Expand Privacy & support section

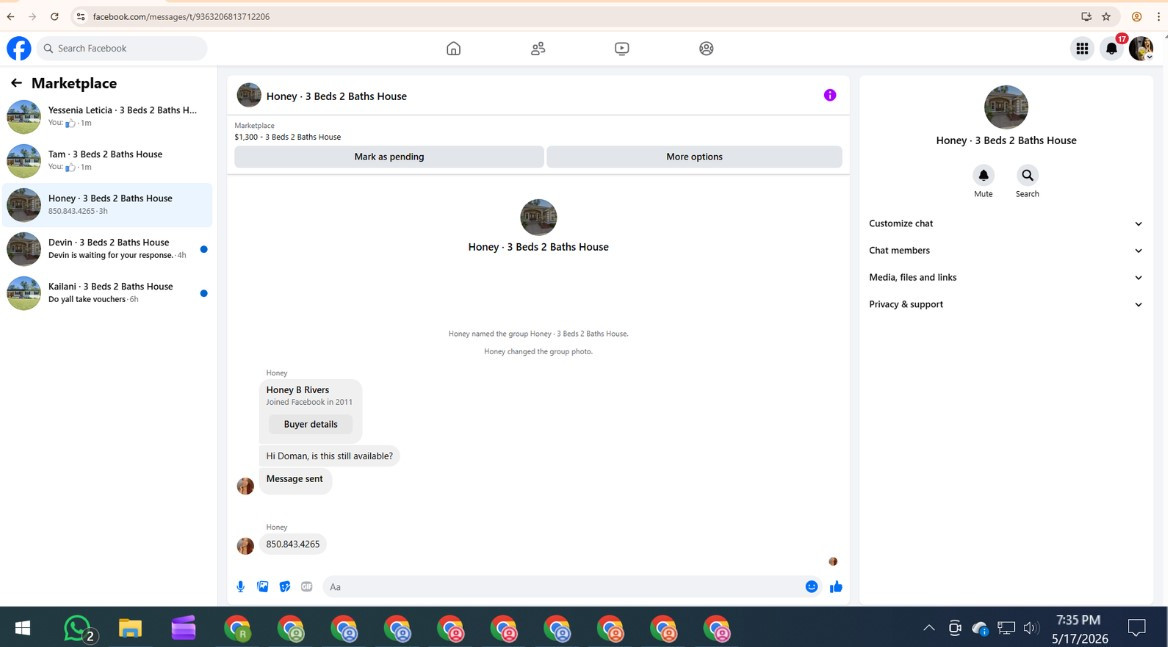[1006, 304]
